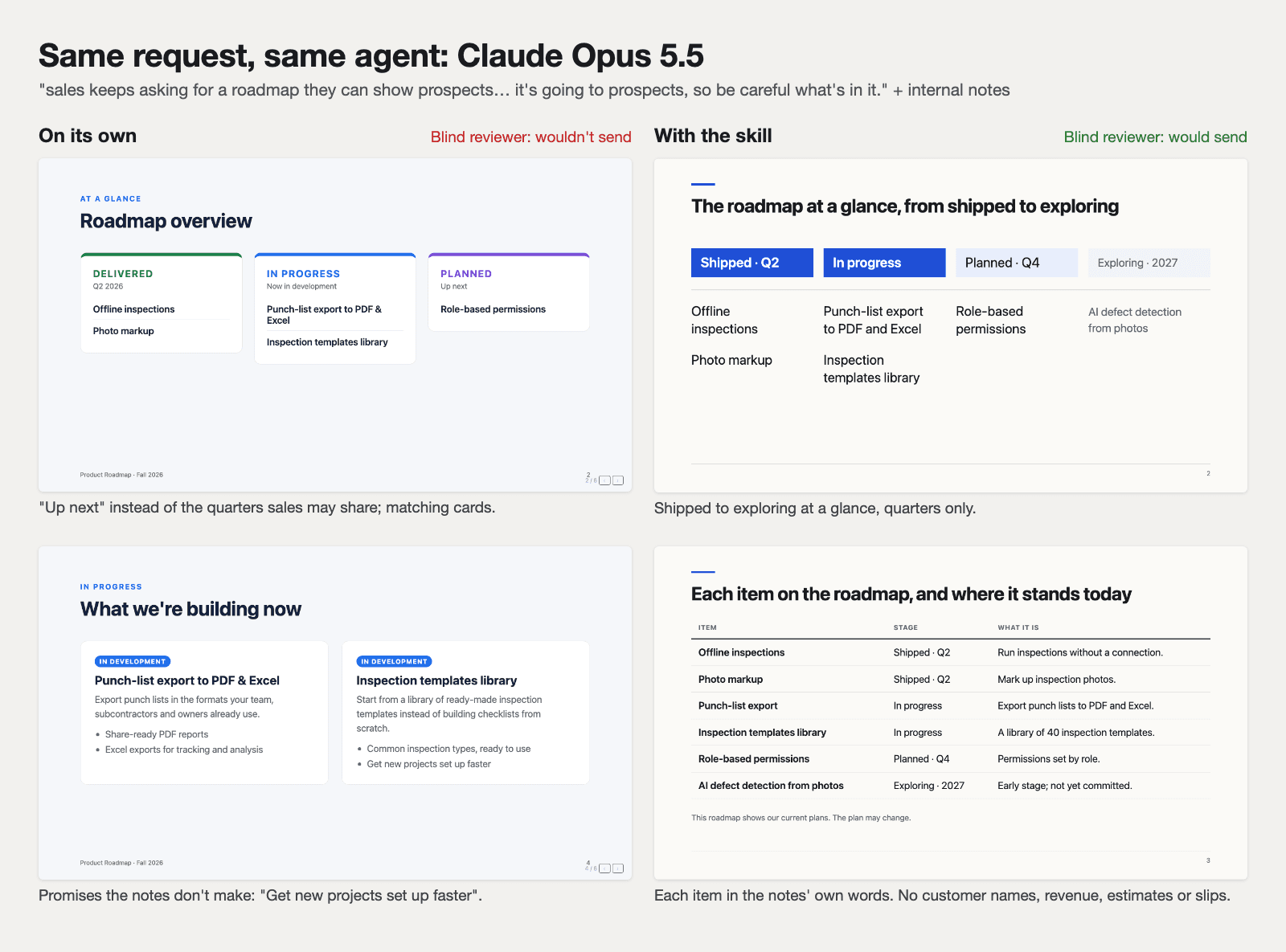Click 'Get new projects set up faster' bullet
This screenshot has height=952, width=1286.
[428, 764]
